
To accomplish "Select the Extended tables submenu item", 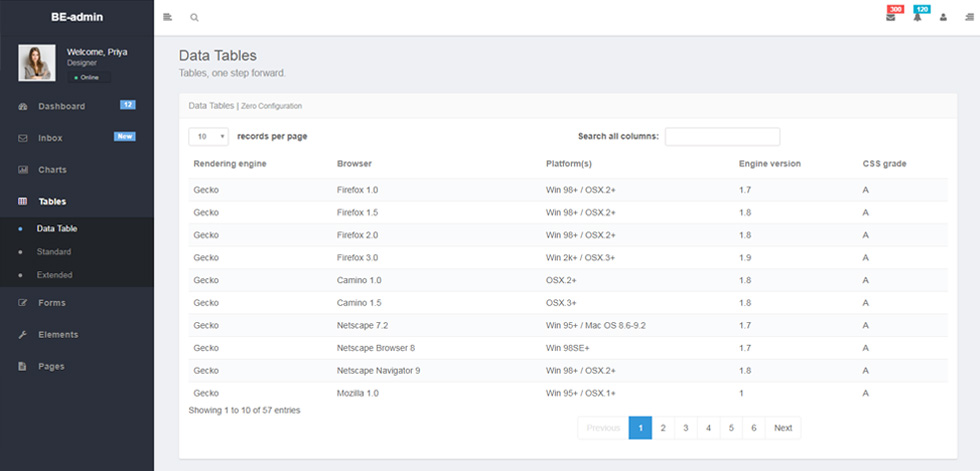I will (54, 275).
